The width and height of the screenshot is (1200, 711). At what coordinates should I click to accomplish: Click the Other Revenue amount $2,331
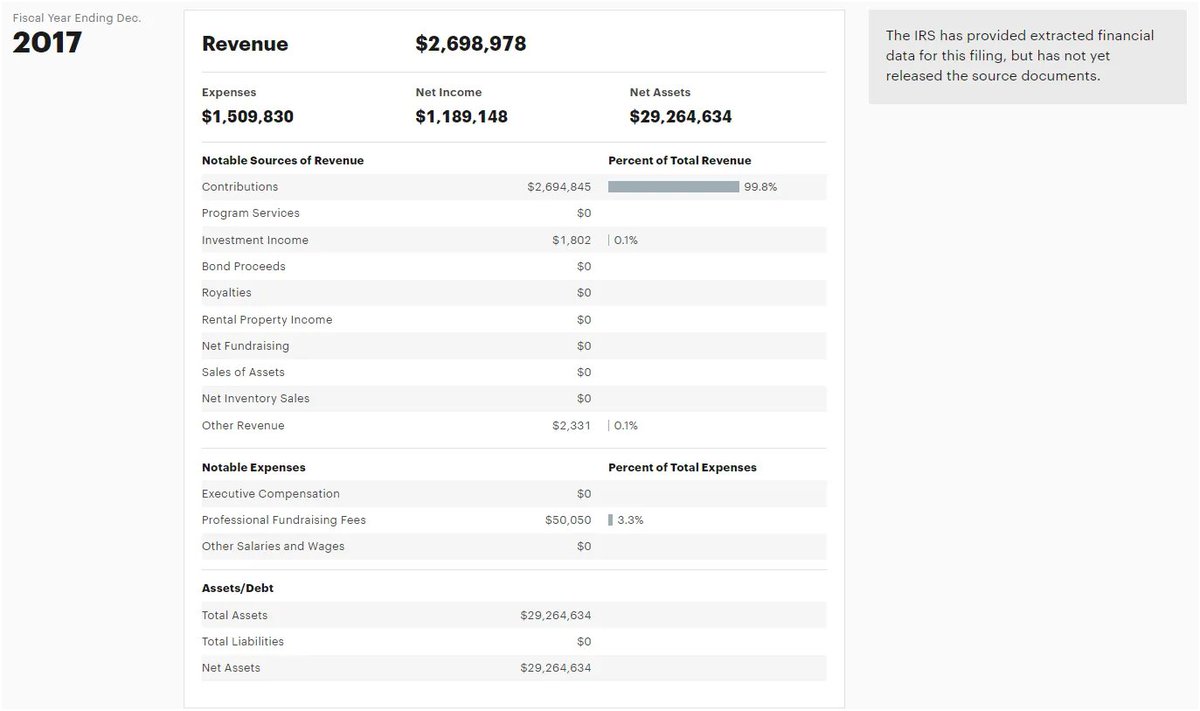click(x=571, y=426)
